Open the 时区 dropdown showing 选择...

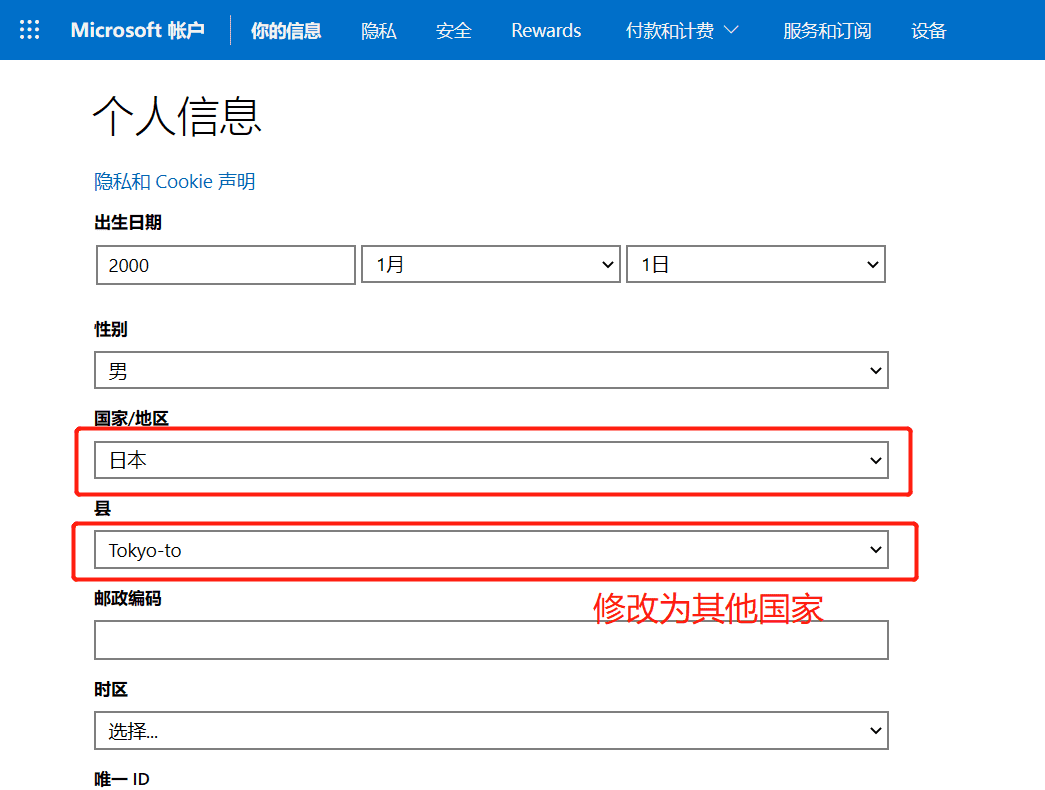tap(491, 730)
